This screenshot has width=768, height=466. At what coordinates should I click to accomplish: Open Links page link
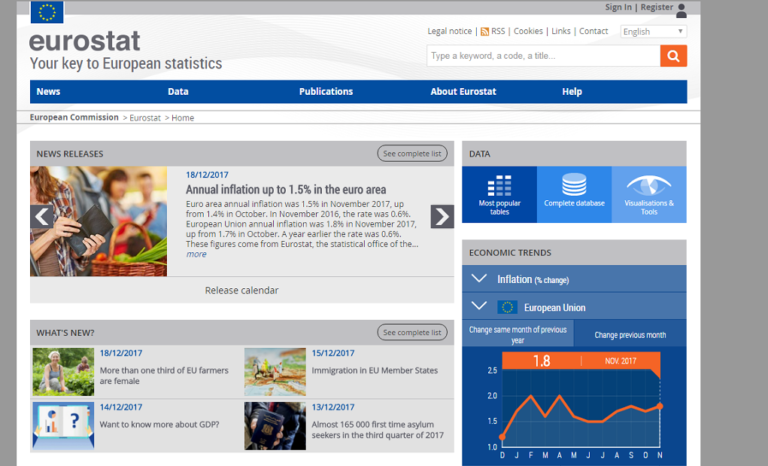pos(561,31)
